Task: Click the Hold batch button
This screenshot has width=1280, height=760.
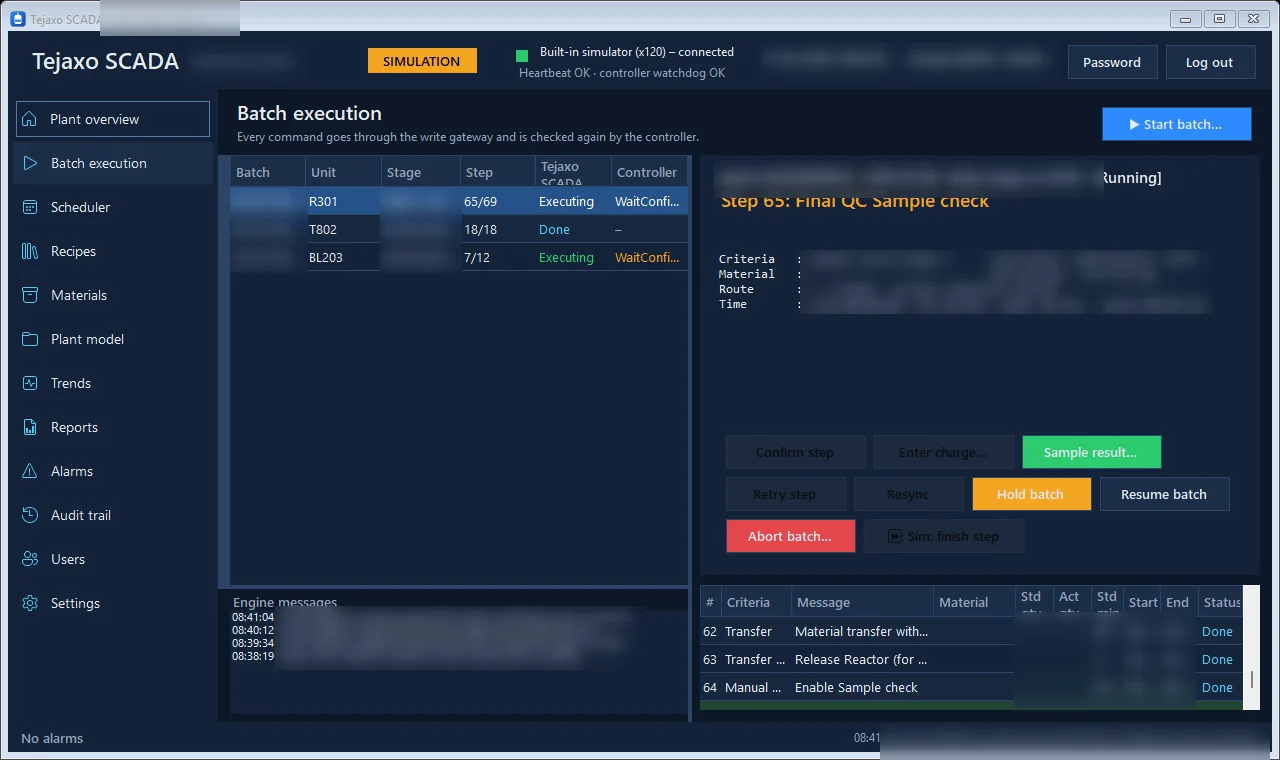Action: click(x=1031, y=494)
